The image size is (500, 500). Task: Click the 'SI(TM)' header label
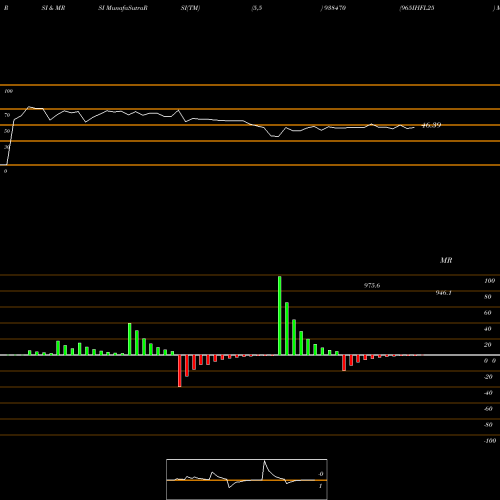190,8
